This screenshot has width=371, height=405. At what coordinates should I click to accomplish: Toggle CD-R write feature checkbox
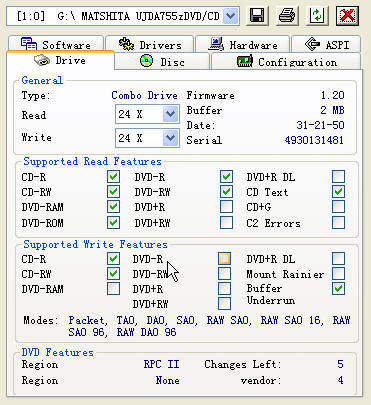click(113, 259)
